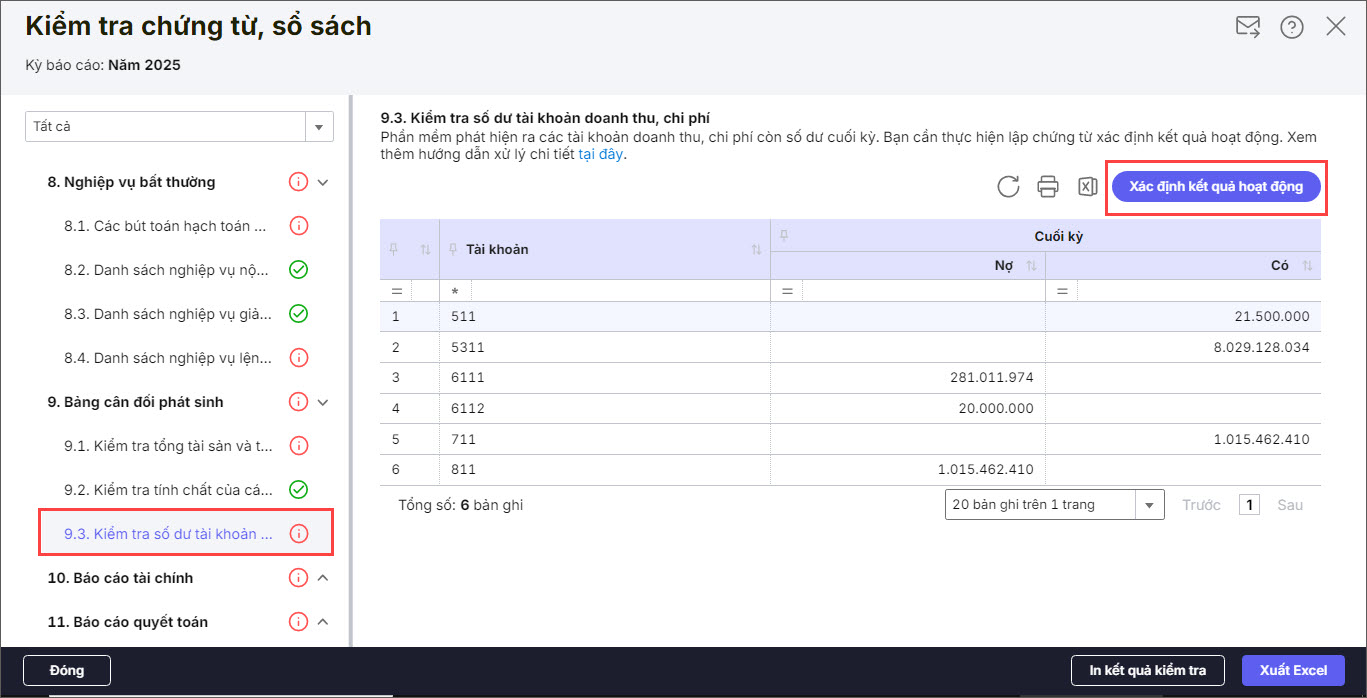Click the printer icon above table
Screen dimensions: 1367x698
coord(1047,186)
